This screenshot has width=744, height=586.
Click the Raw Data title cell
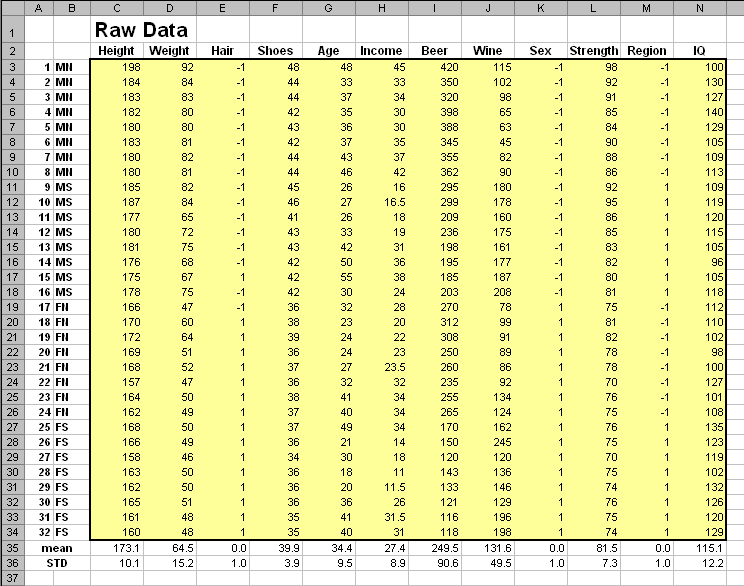(x=141, y=30)
